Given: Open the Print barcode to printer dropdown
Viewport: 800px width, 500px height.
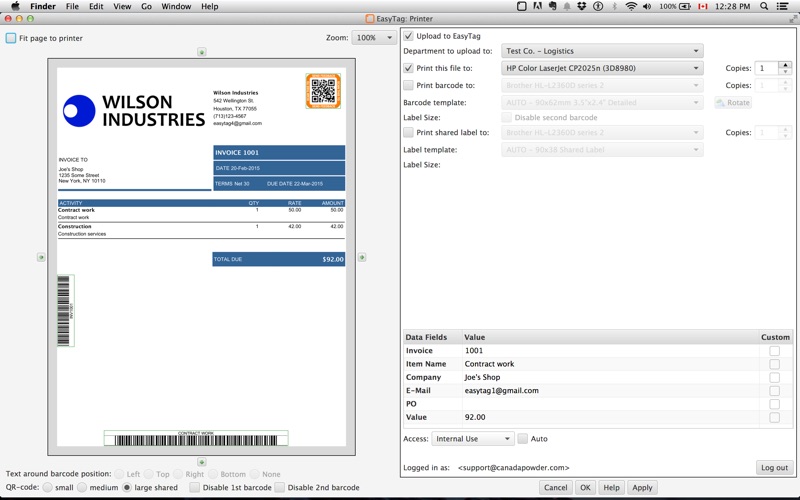Looking at the screenshot, I should [602, 85].
